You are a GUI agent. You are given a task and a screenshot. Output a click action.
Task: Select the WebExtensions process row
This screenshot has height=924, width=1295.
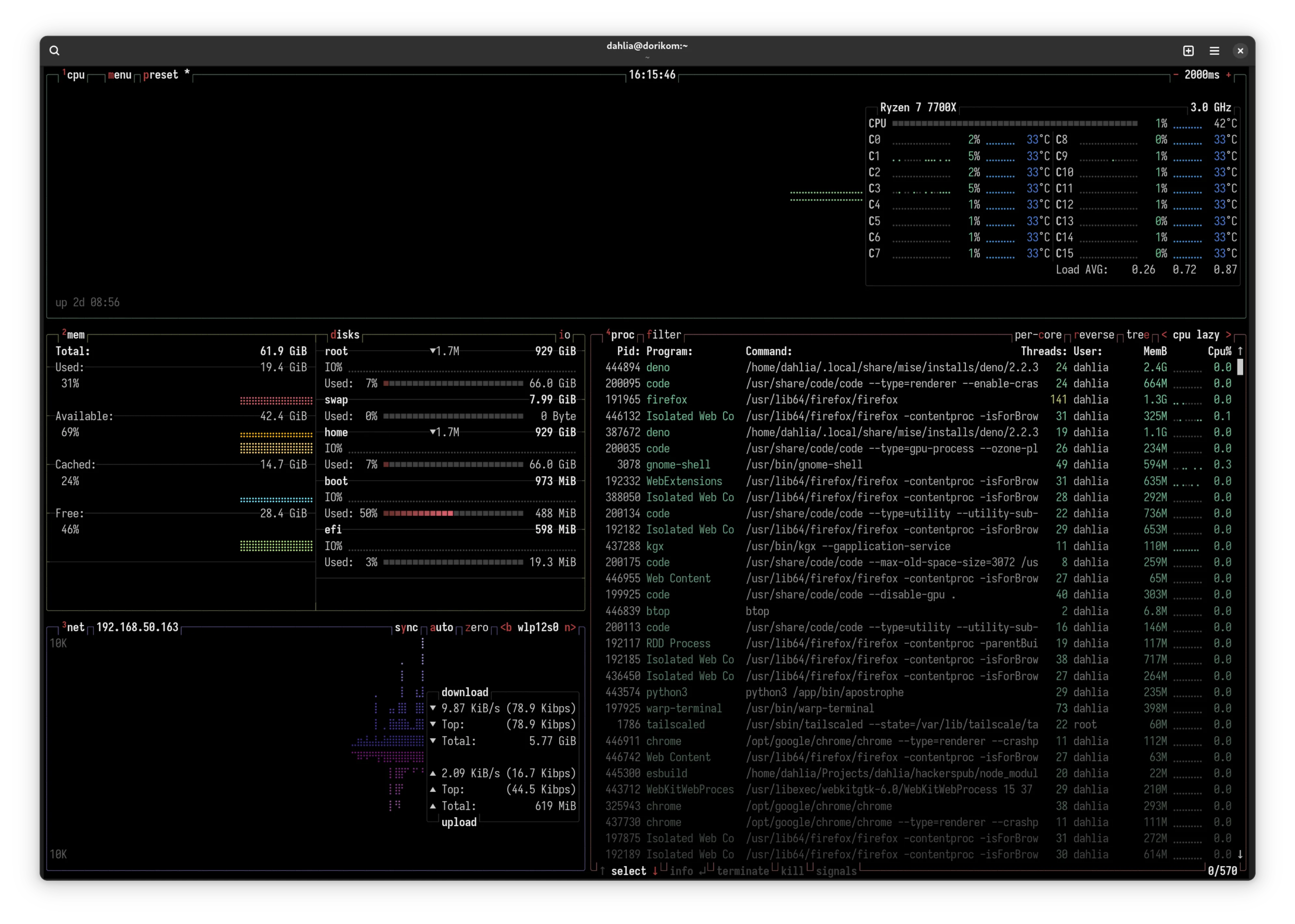pos(918,481)
